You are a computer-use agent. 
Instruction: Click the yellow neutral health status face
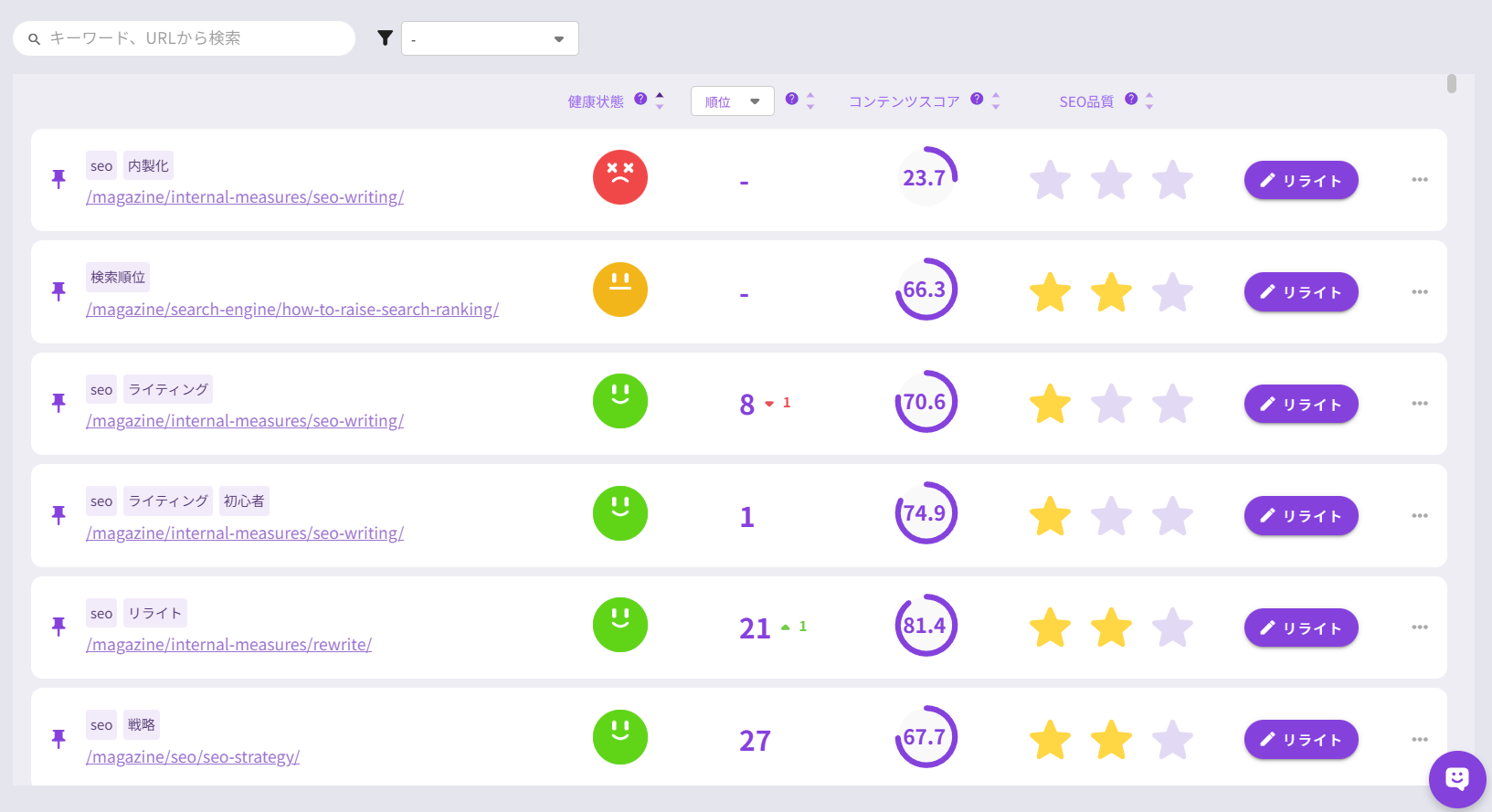click(x=619, y=290)
